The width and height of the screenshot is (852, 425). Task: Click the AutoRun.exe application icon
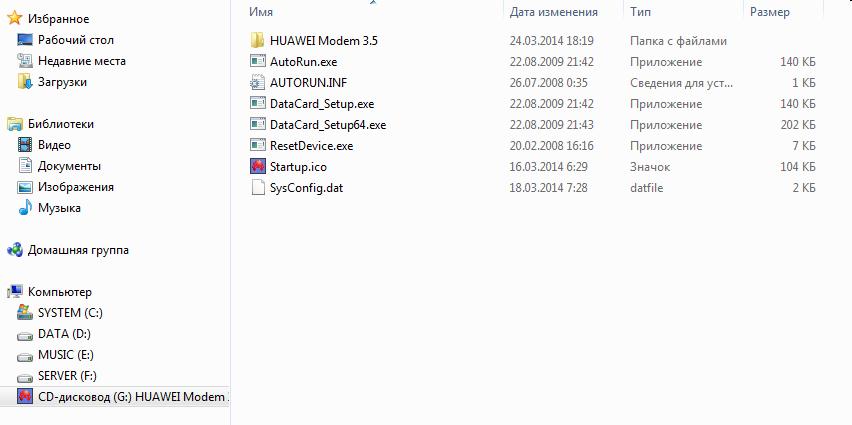pyautogui.click(x=257, y=61)
